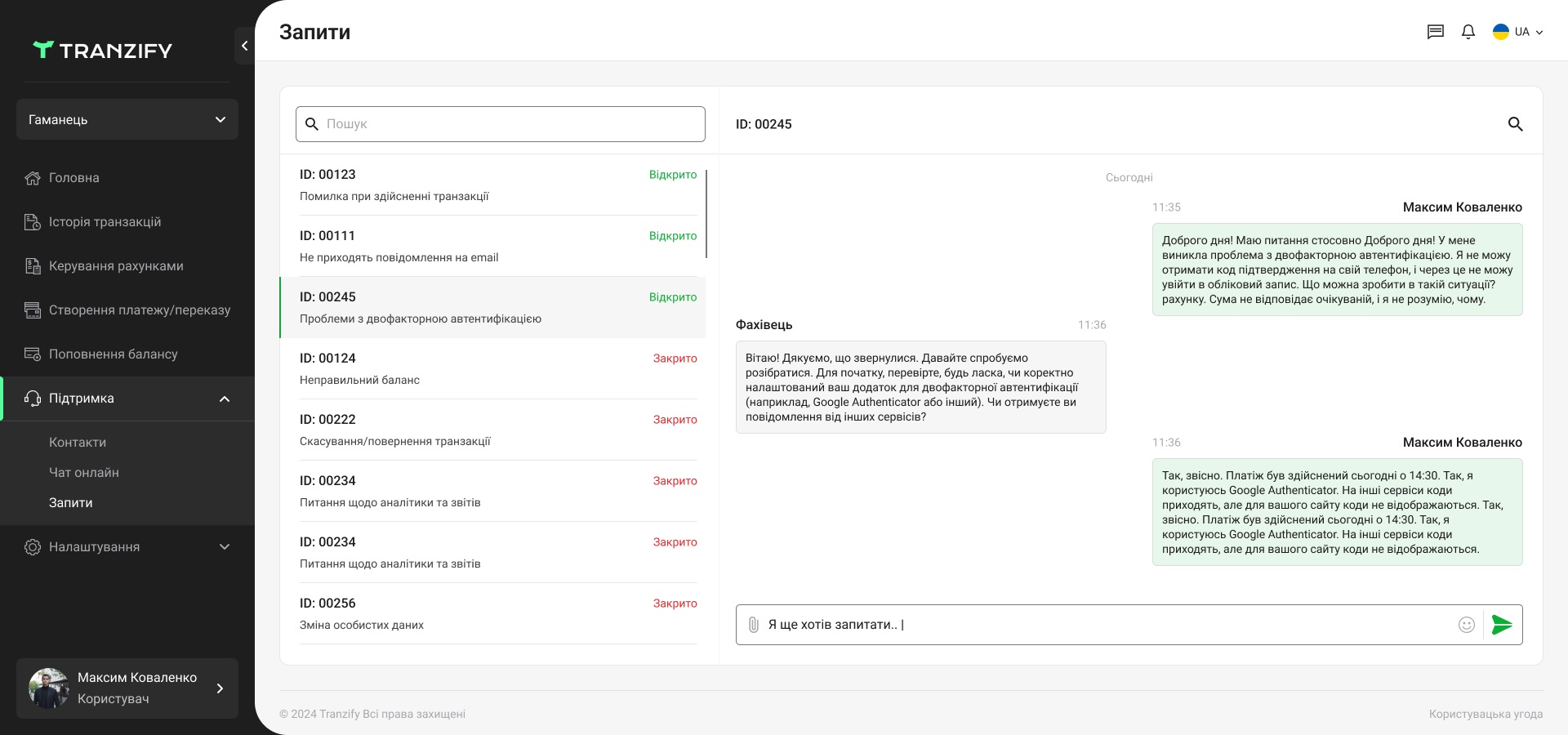Click the payment creation icon
Screen dimensions: 1568x735
[x=33, y=310]
